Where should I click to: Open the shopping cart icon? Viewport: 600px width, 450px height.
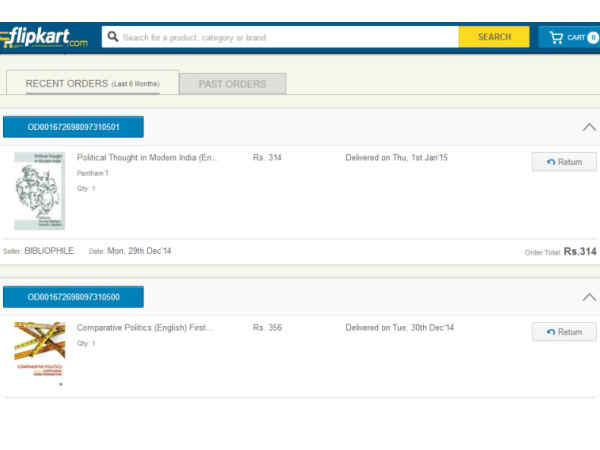pos(555,37)
